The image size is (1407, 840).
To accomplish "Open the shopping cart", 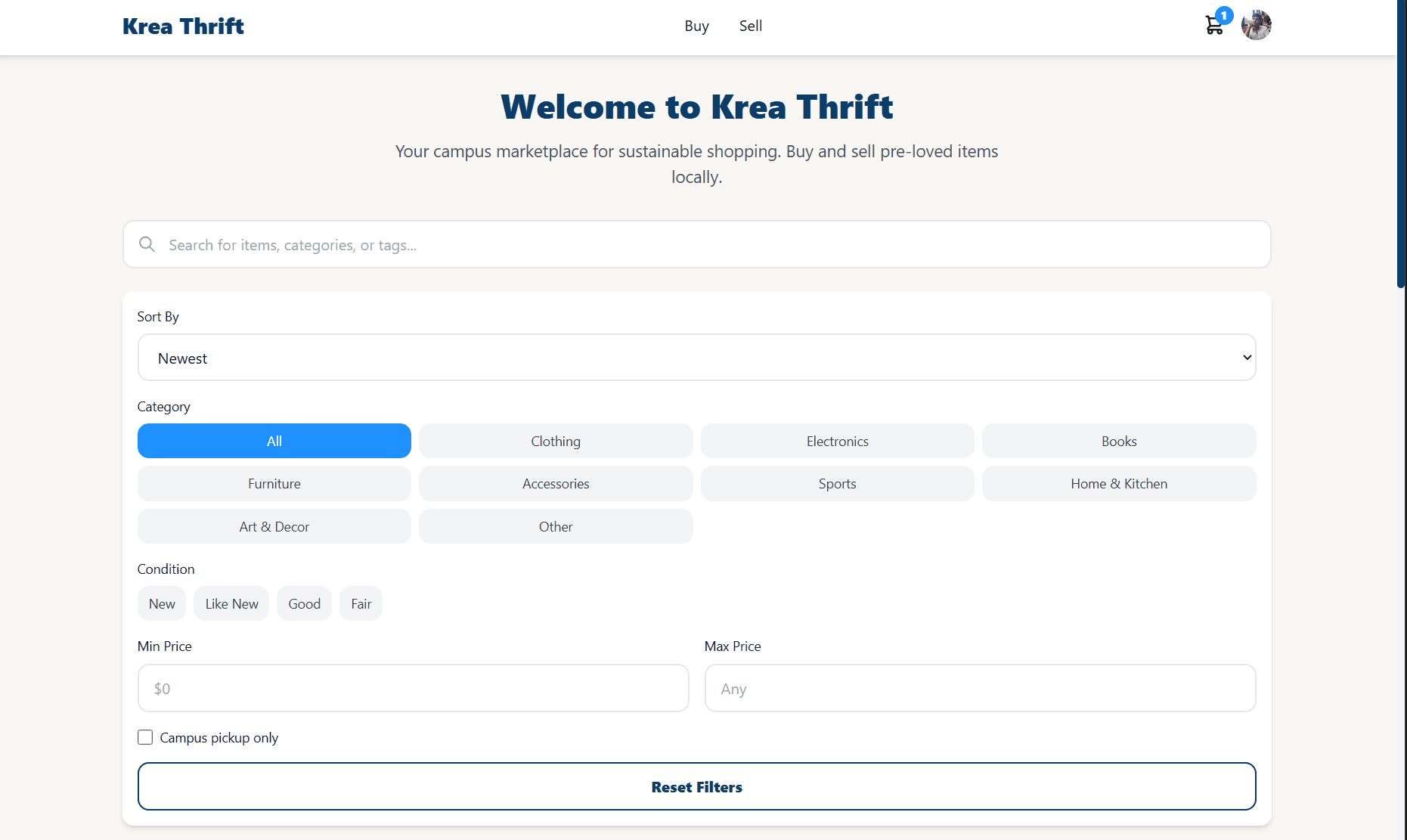I will point(1214,26).
